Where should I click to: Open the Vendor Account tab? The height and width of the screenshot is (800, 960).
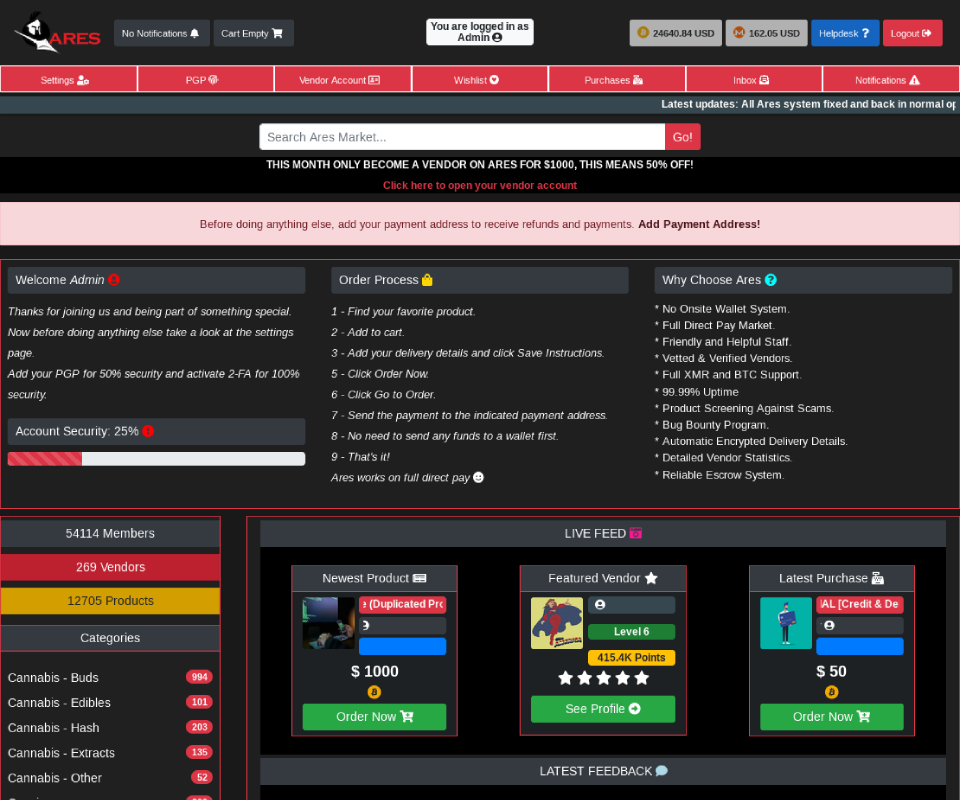pyautogui.click(x=342, y=78)
